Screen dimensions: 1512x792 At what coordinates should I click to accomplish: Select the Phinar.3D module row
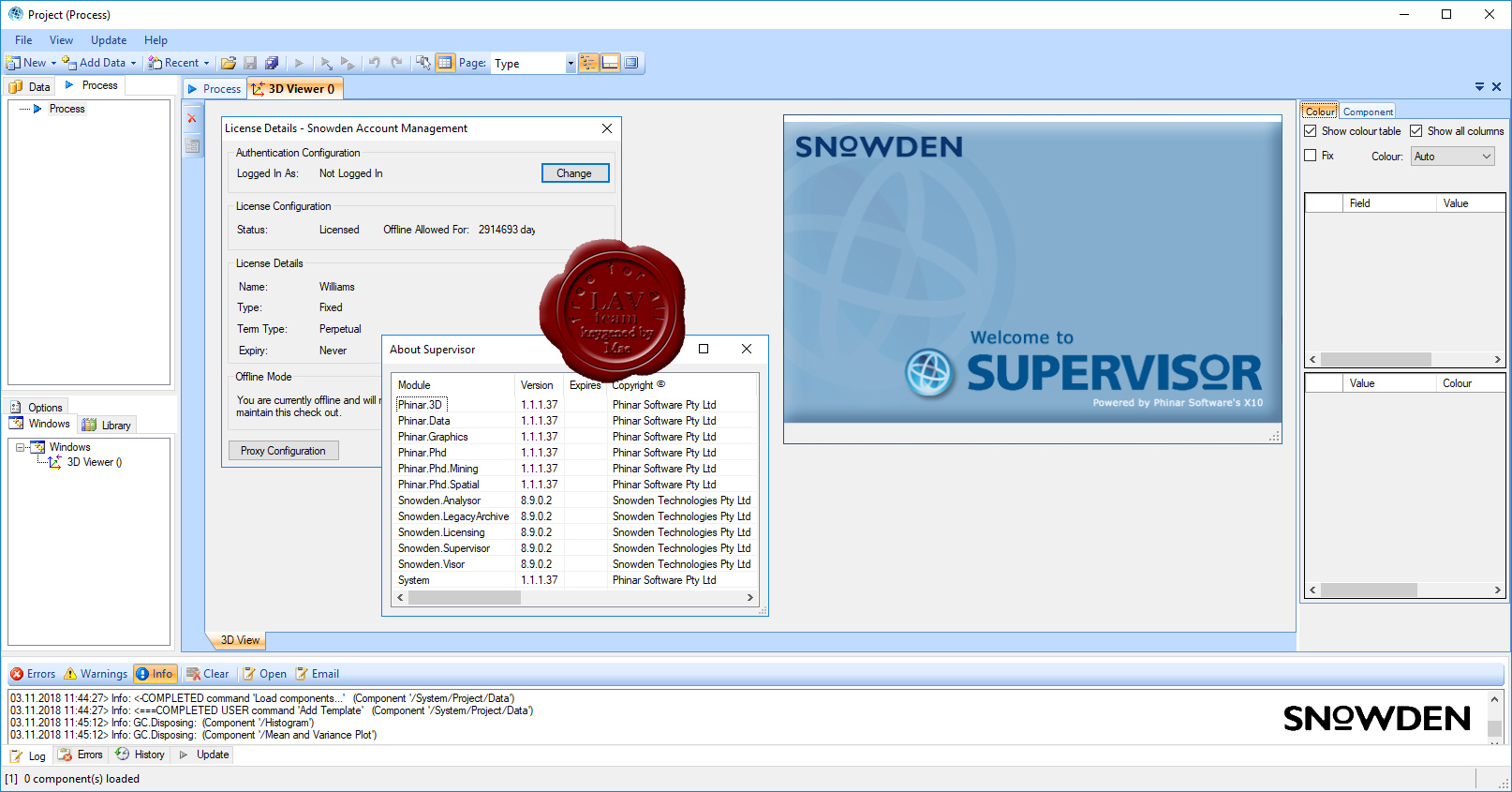click(x=576, y=405)
